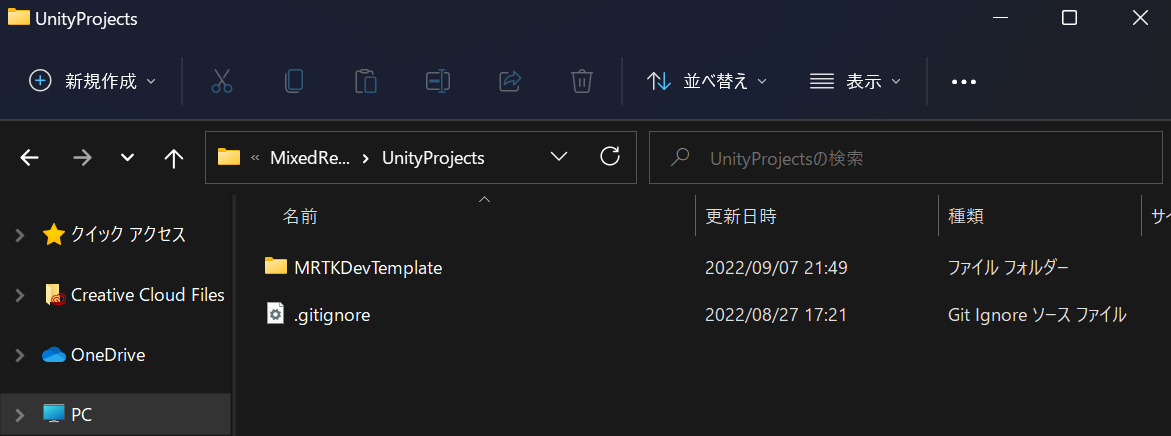Image resolution: width=1171 pixels, height=436 pixels.
Task: Open the 並べ替え sort dropdown
Action: click(706, 81)
